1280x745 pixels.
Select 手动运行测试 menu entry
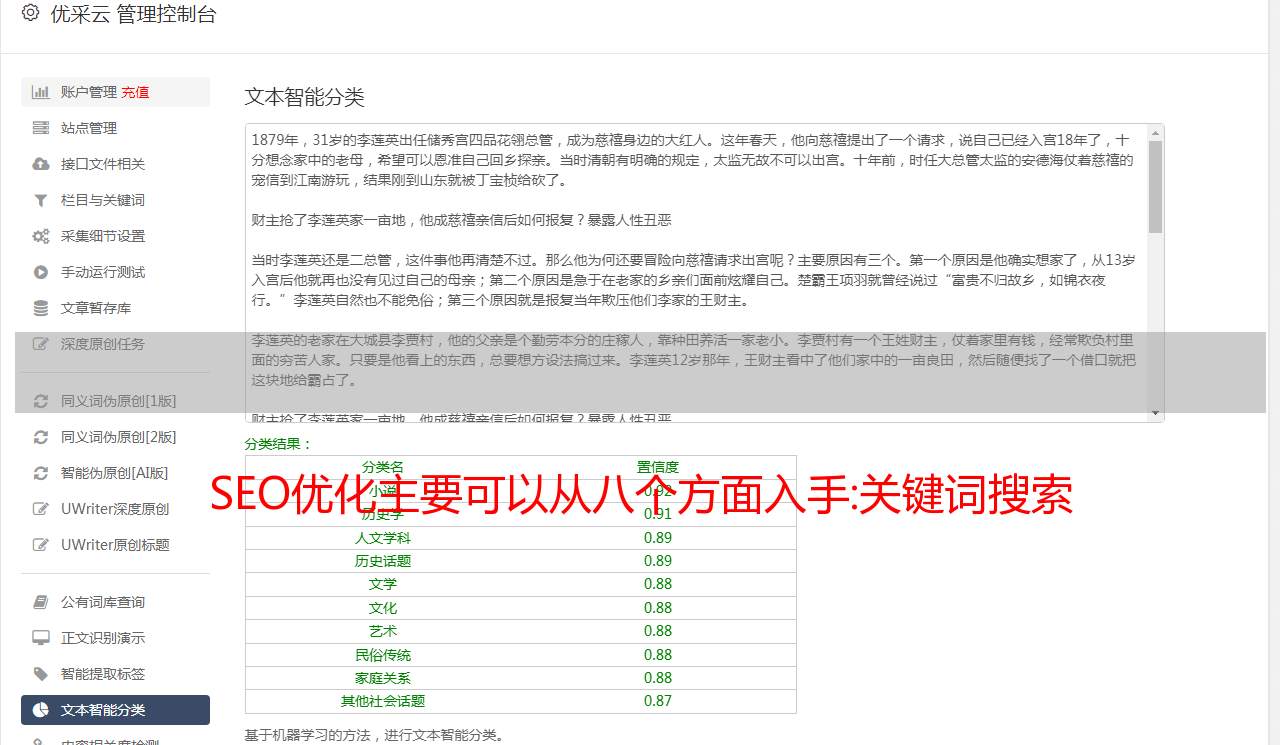point(115,272)
